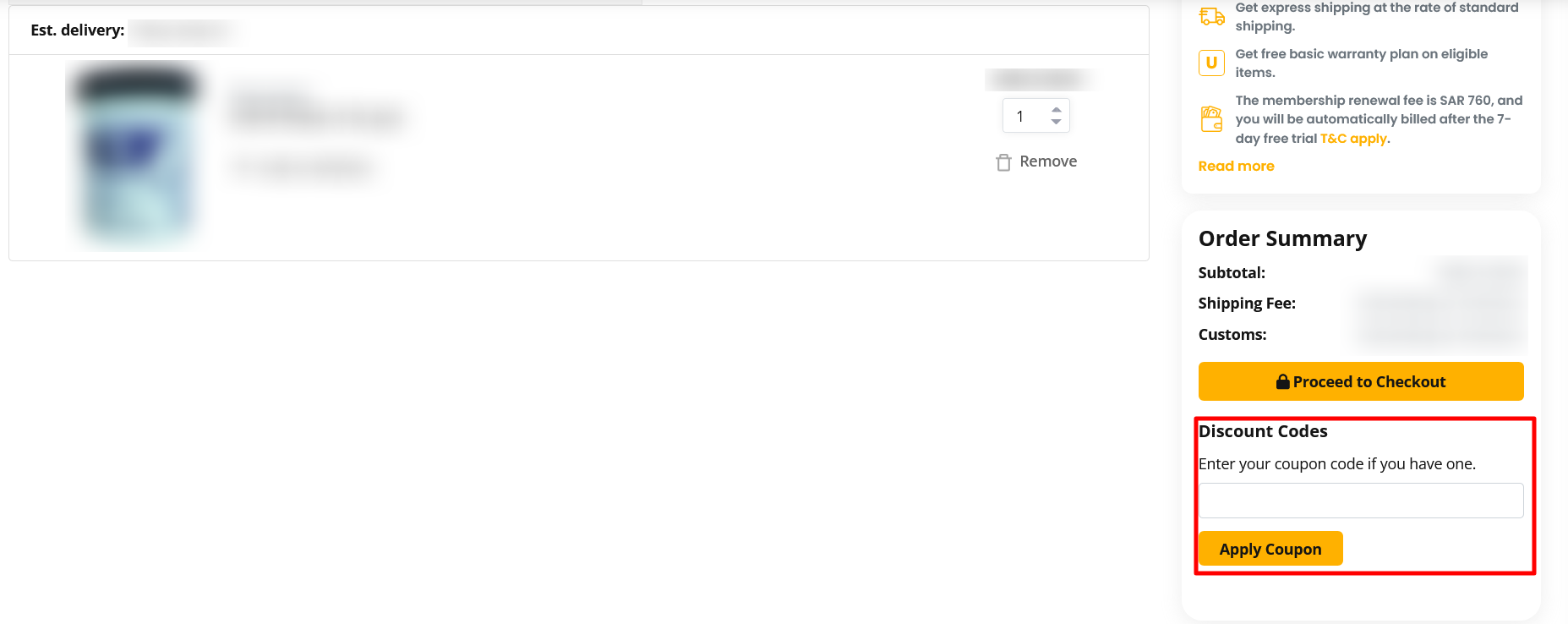Image resolution: width=1568 pixels, height=624 pixels.
Task: Increase item quantity with the up arrow
Action: pos(1056,110)
